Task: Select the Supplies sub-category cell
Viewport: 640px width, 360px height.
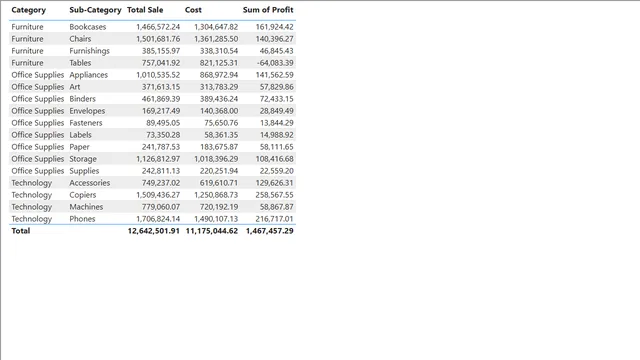Action: [x=84, y=171]
